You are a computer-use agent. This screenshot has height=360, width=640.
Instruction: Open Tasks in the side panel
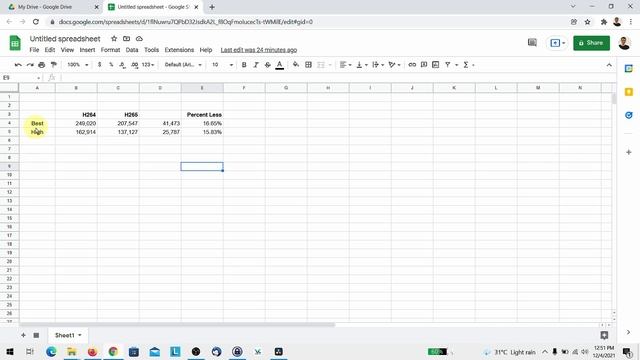click(629, 115)
